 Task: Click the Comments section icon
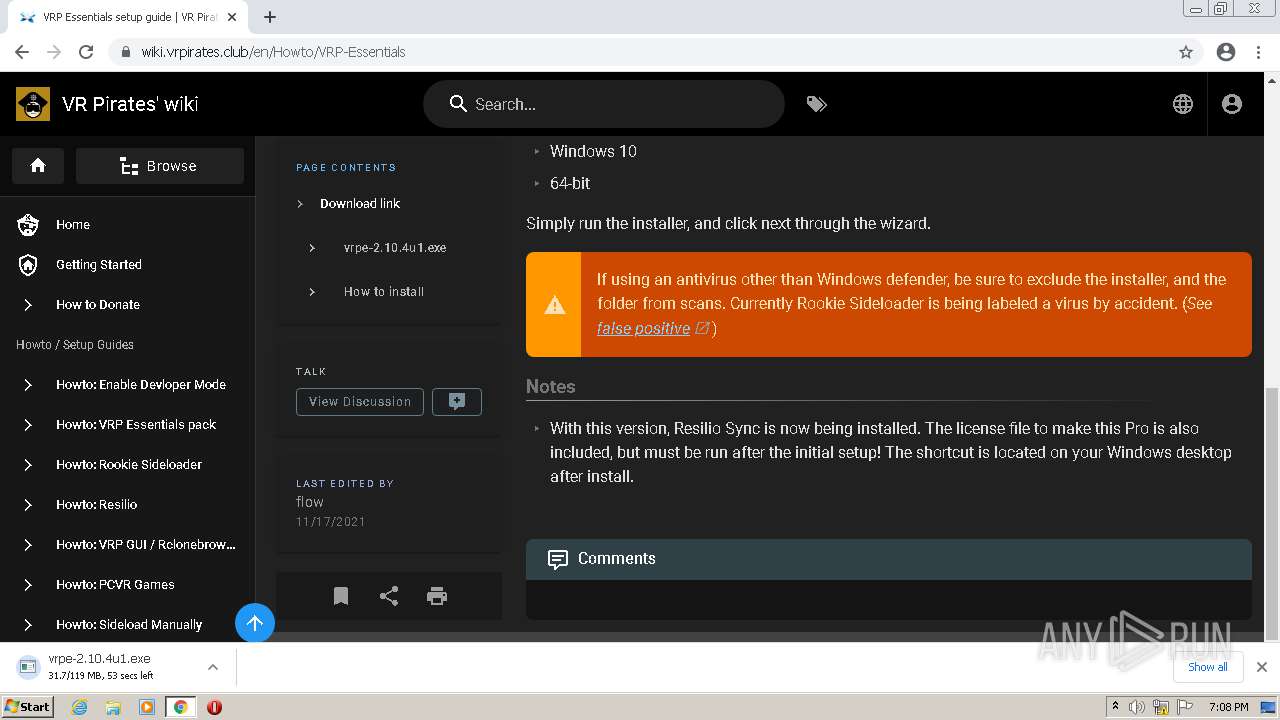click(x=558, y=559)
